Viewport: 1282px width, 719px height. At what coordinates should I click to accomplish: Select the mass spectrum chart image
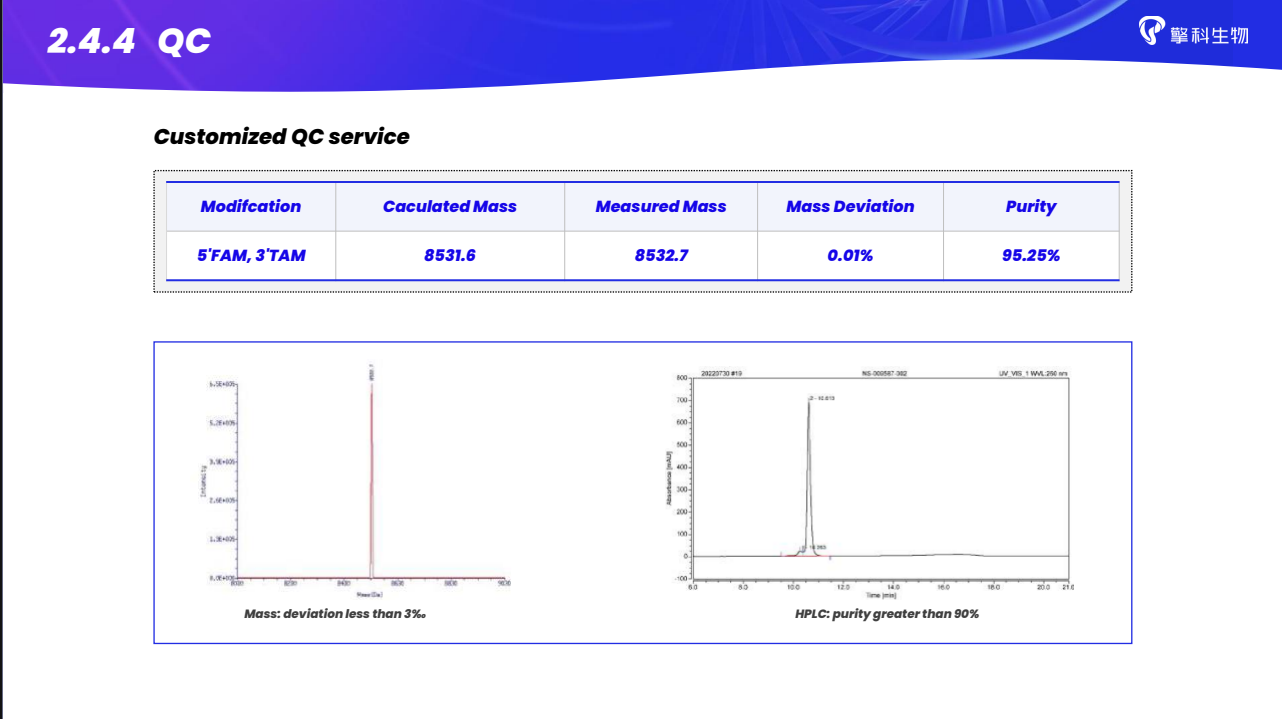pyautogui.click(x=350, y=478)
